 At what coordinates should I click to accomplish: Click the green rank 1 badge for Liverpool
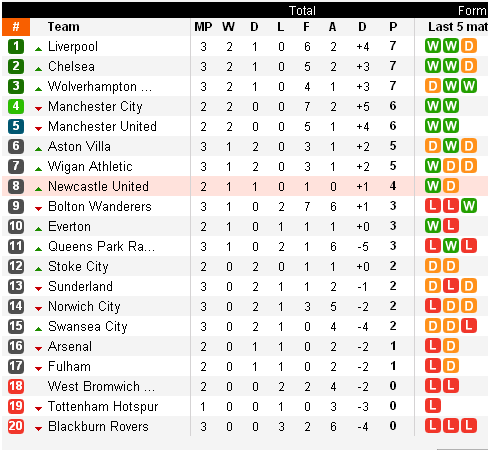(x=16, y=46)
